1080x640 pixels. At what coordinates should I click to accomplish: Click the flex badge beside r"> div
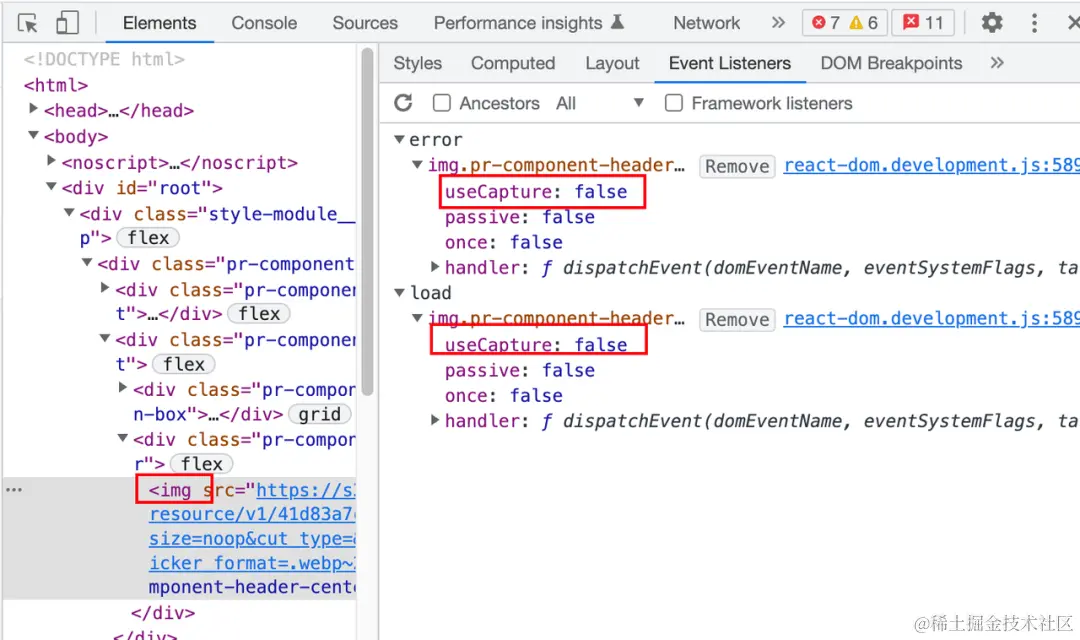(x=201, y=464)
